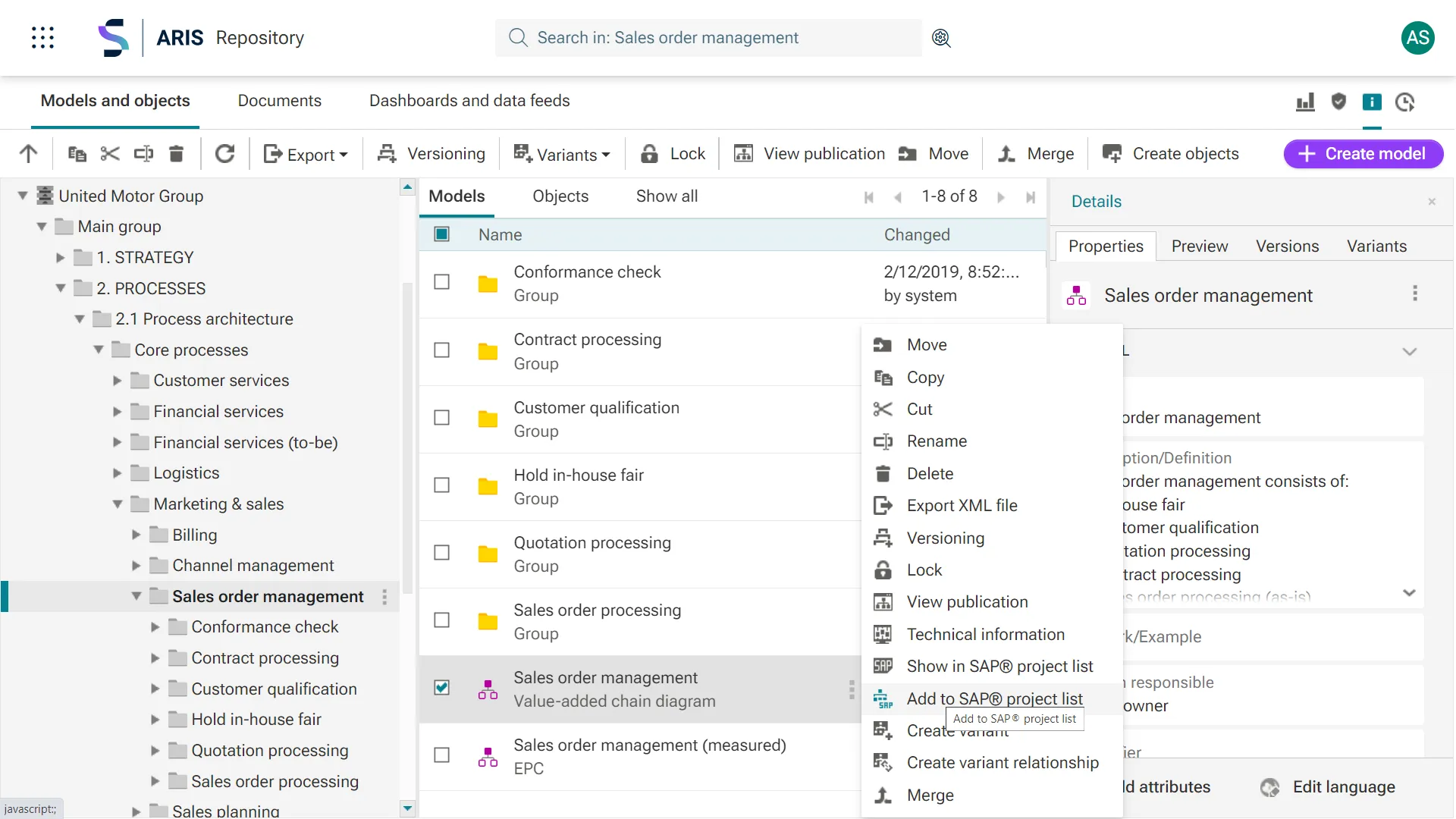Viewport: 1456px width, 819px height.
Task: Go up one group level with arrow icon
Action: tap(28, 154)
